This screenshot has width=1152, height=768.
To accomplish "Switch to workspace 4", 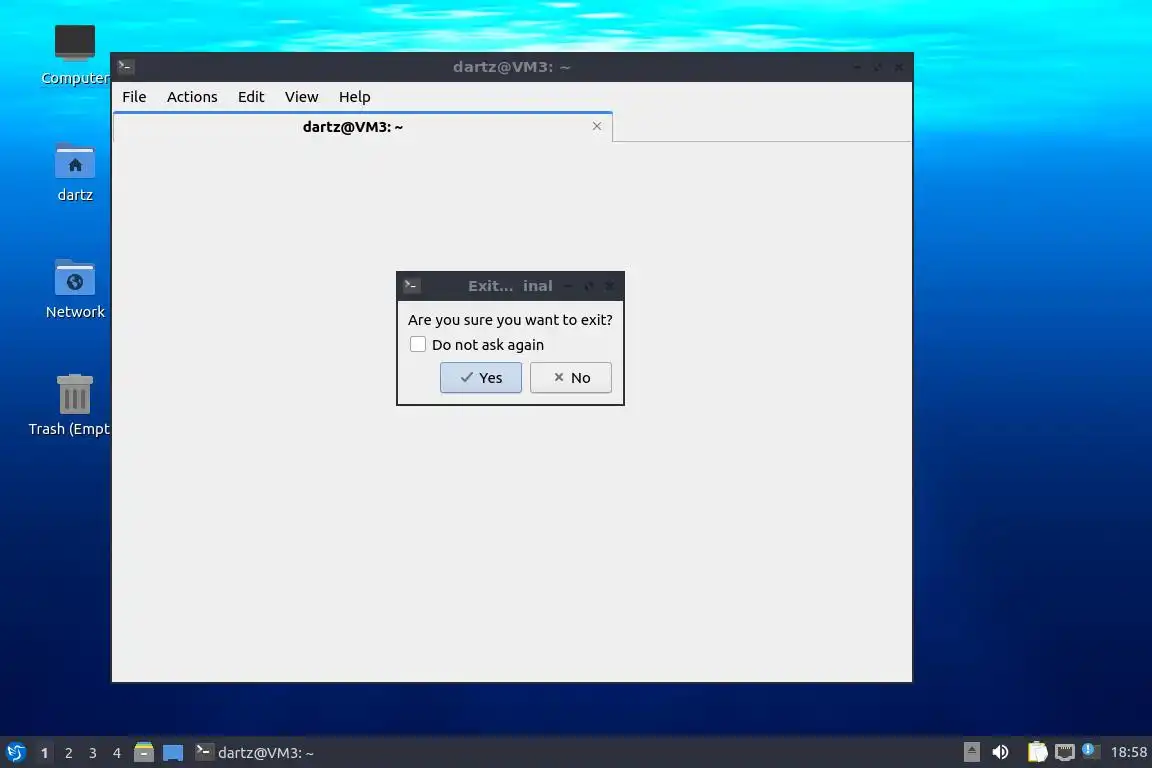I will point(117,753).
